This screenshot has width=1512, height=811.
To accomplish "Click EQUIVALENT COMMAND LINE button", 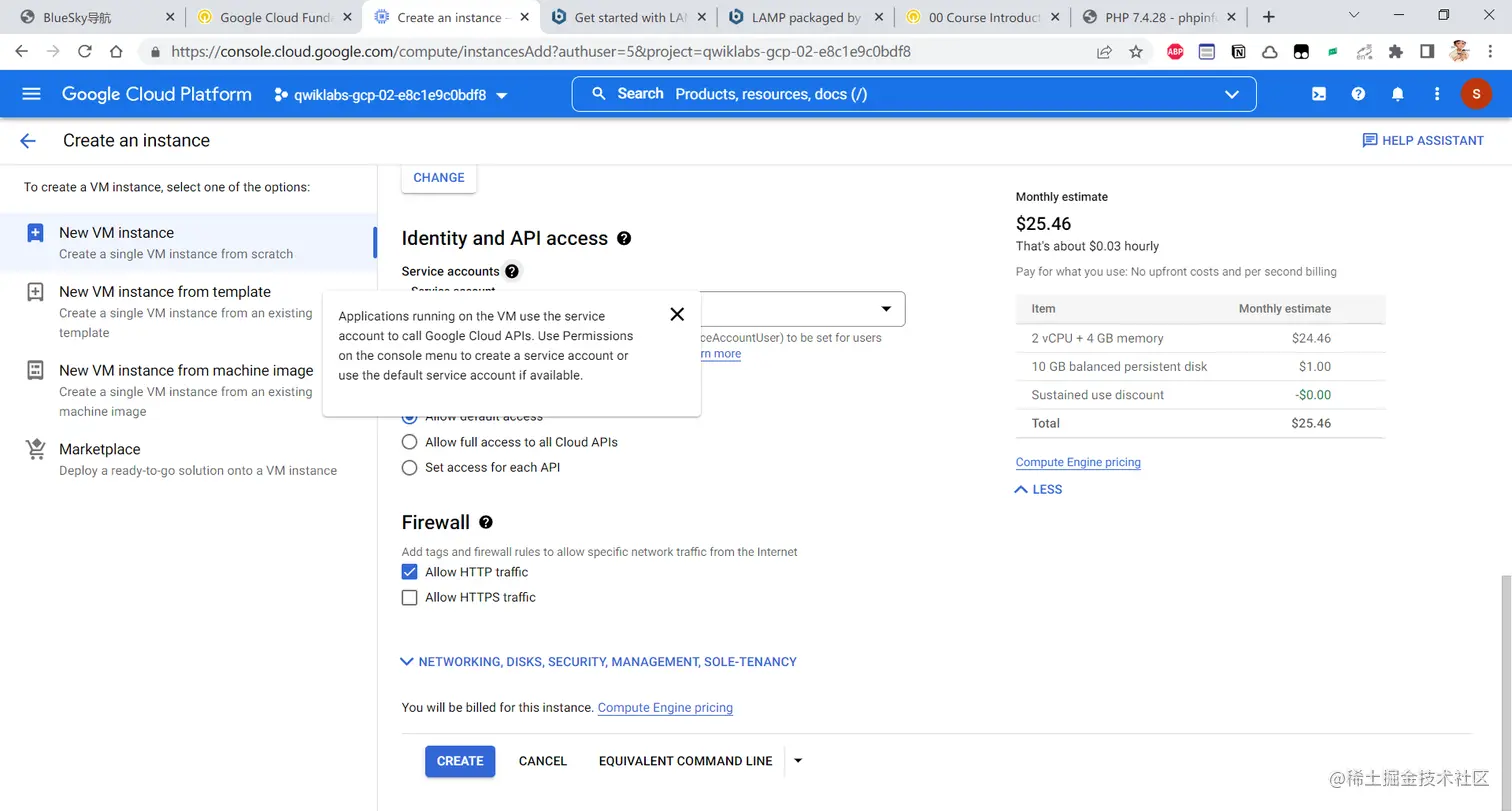I will click(x=686, y=761).
